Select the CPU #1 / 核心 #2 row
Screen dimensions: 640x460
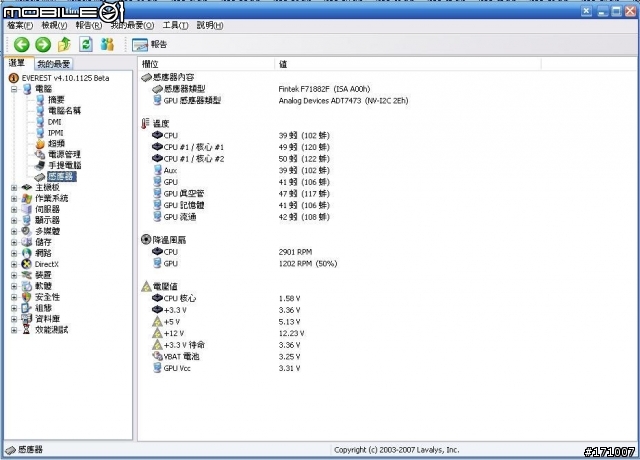point(241,159)
